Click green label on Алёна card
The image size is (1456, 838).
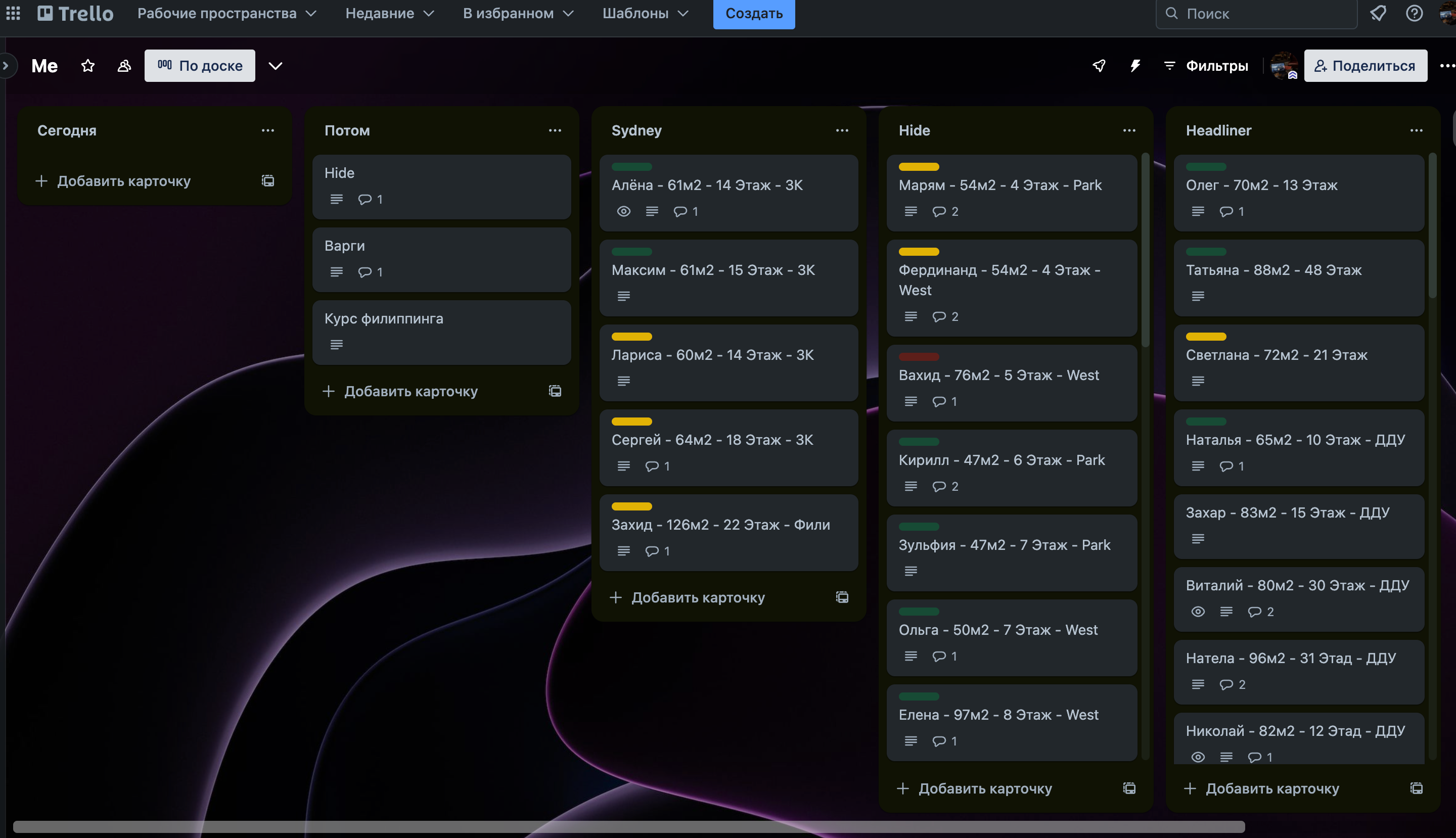pyautogui.click(x=631, y=167)
